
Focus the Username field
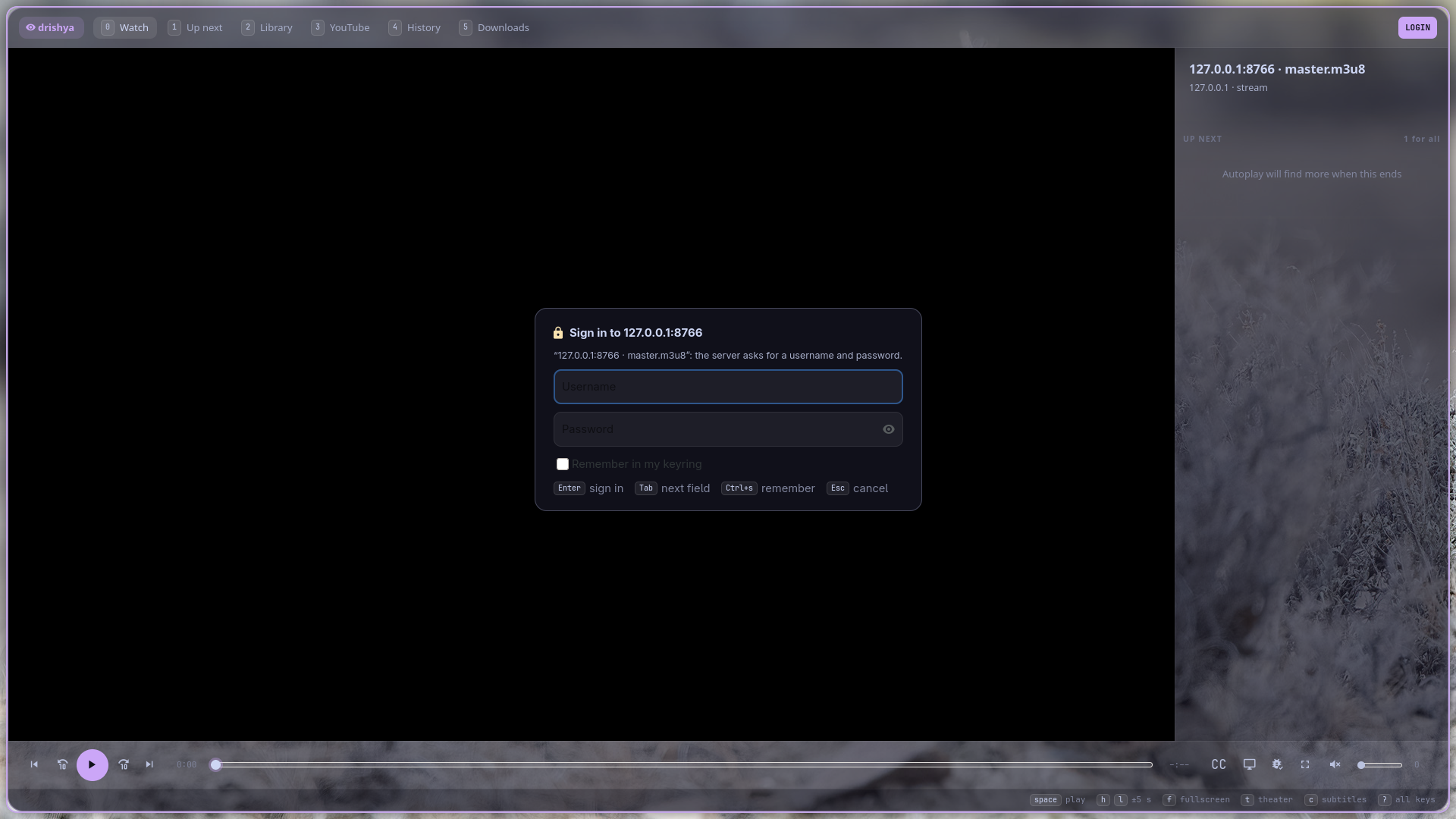tap(728, 387)
